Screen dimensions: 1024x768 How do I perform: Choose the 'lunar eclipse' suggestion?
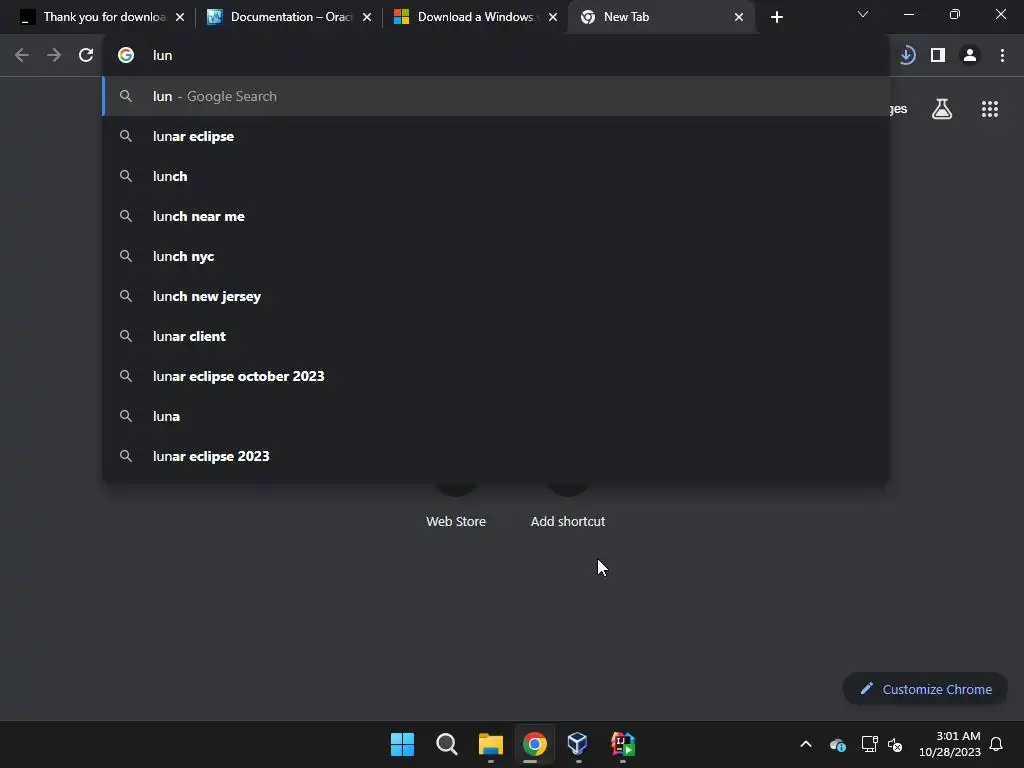pos(496,136)
